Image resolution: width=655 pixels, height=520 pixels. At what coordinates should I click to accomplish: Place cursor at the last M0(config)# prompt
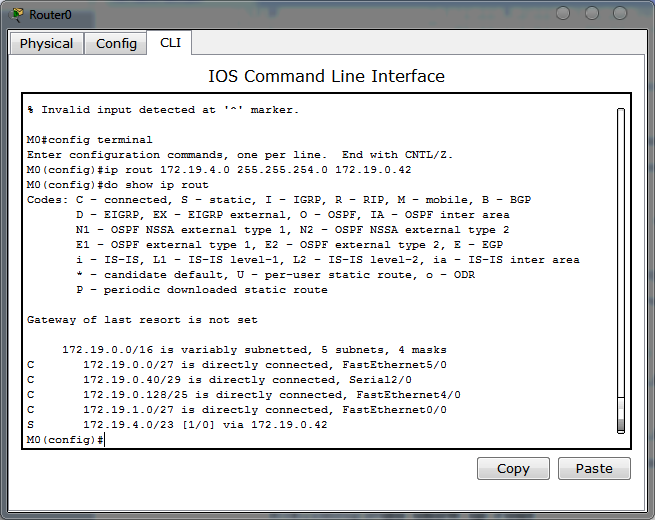pyautogui.click(x=106, y=440)
